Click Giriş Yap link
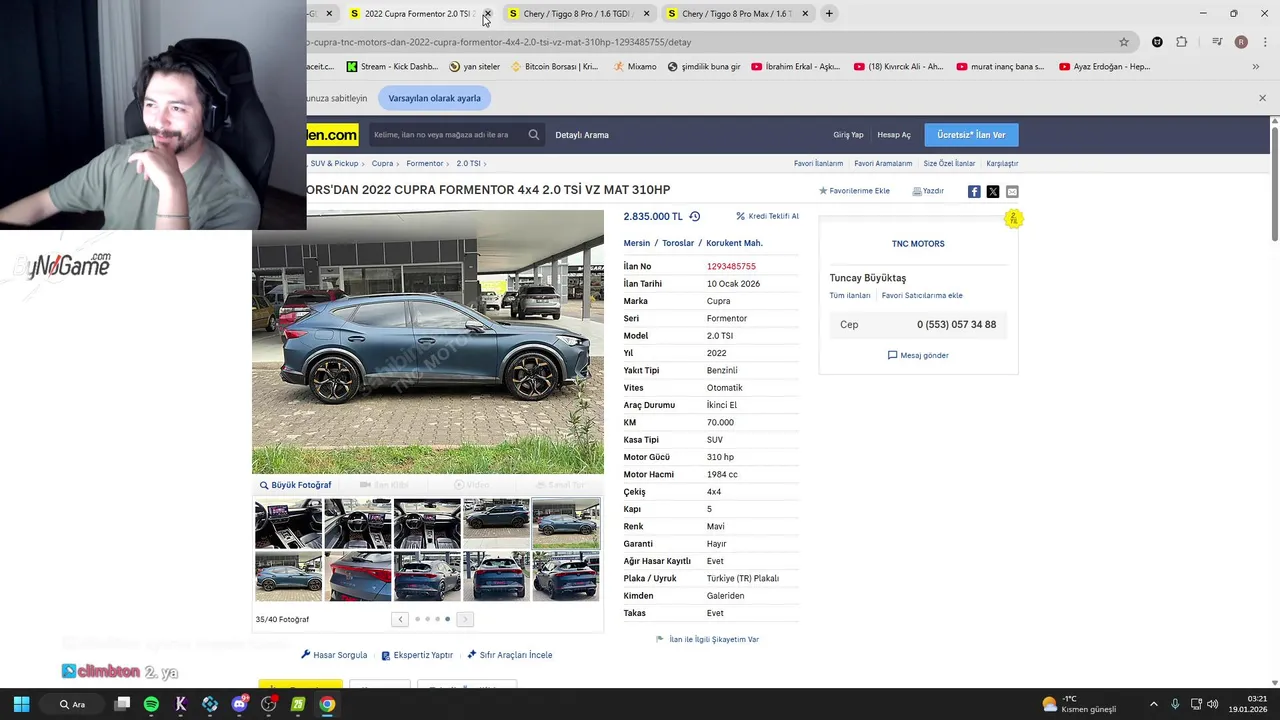Screen dimensions: 1280x720 (848, 135)
